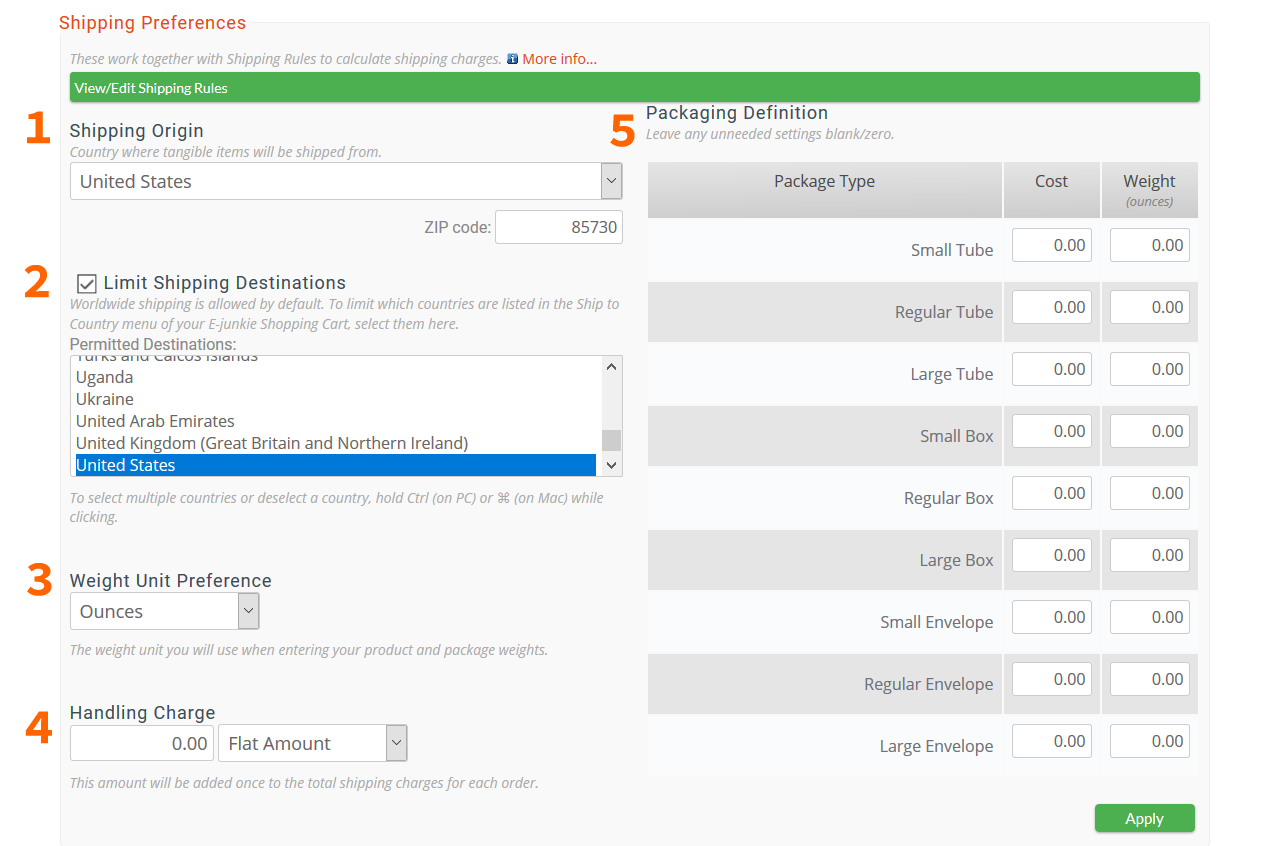Open the Weight Unit Preference dropdown
Screen dimensions: 1278x846
tap(164, 612)
